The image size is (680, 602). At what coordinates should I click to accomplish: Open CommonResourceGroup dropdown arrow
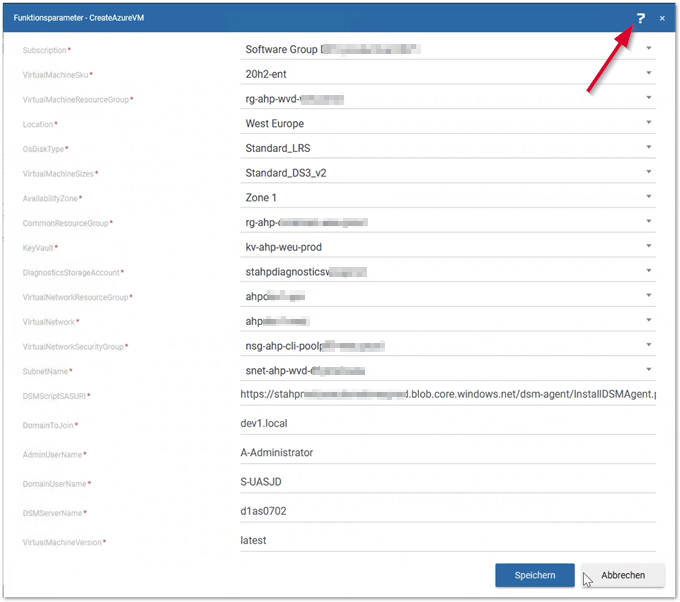(648, 221)
